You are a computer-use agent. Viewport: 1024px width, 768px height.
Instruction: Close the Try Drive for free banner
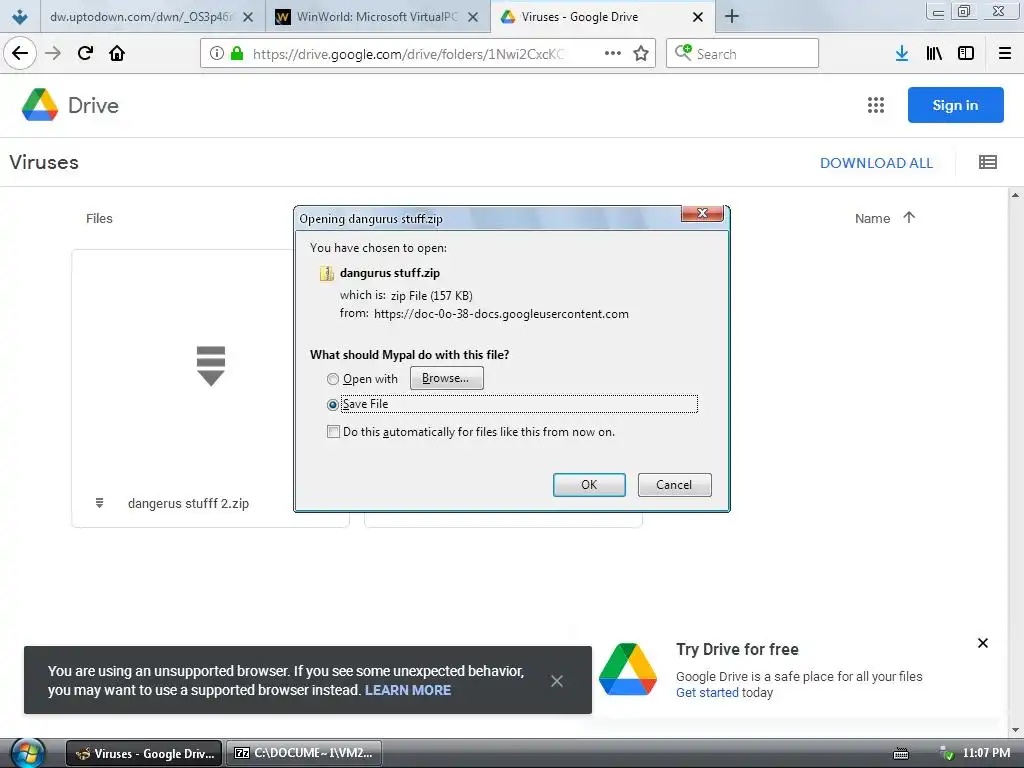coord(983,643)
